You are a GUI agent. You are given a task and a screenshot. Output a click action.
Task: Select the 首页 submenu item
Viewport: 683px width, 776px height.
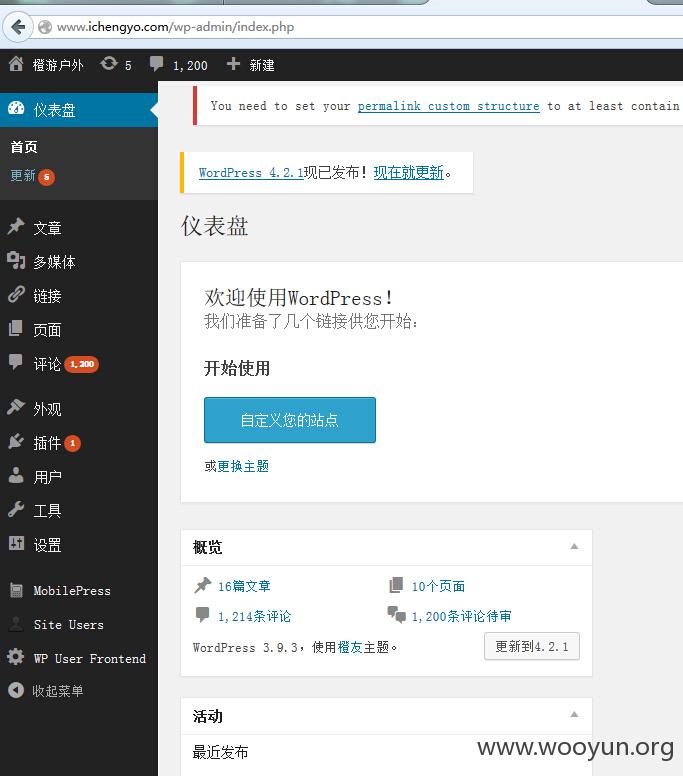coord(24,147)
